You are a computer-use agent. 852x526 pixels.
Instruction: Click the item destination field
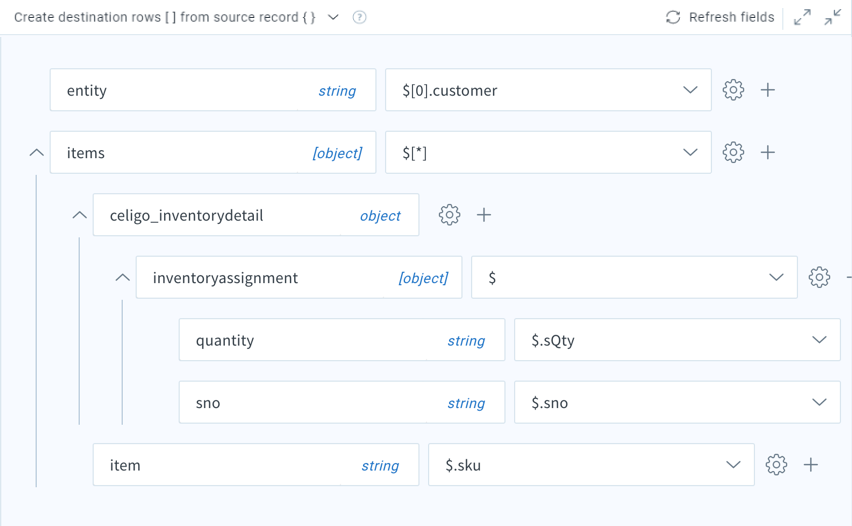(x=256, y=465)
